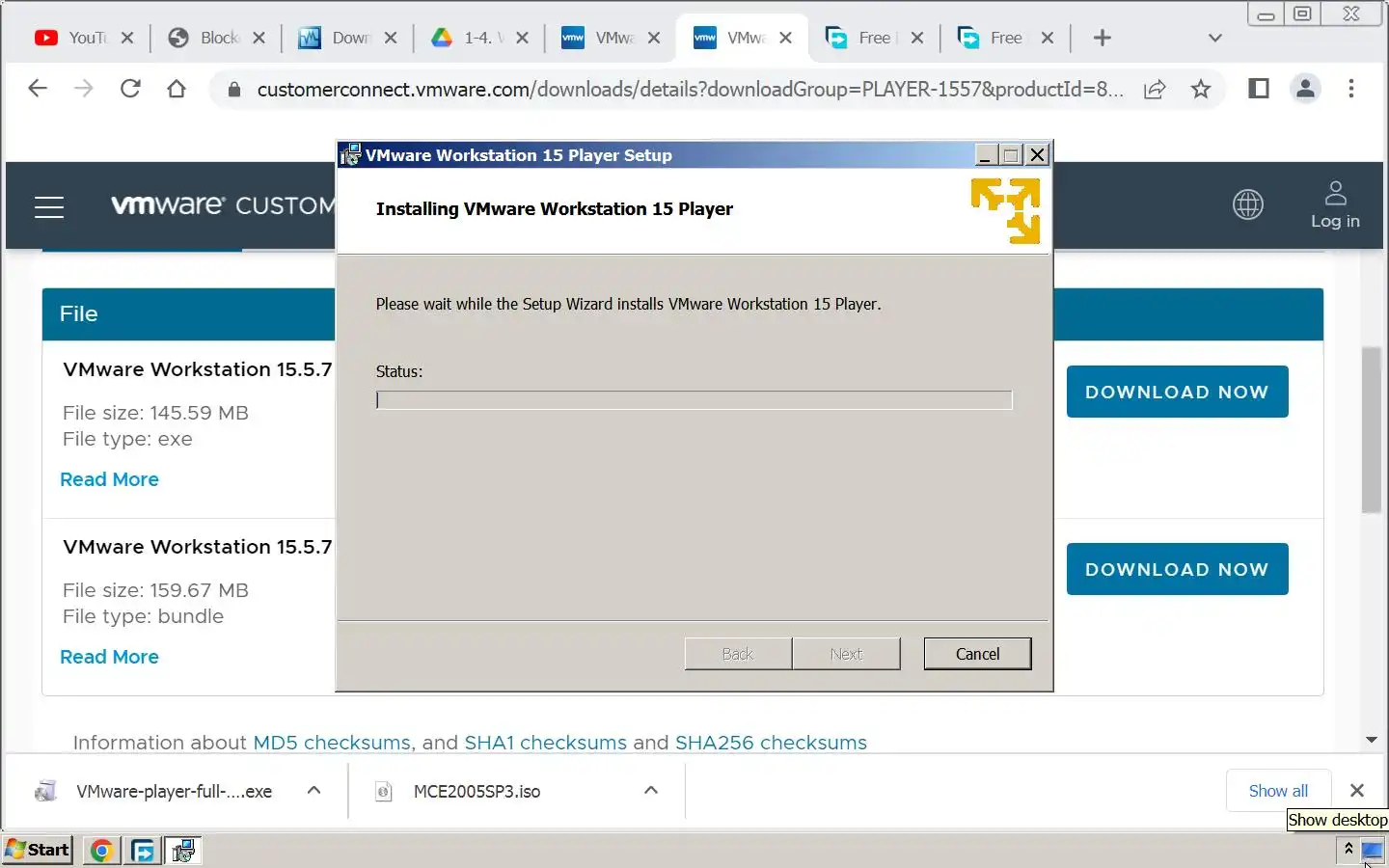Viewport: 1389px width, 868px height.
Task: Open the Chrome three-dot menu
Action: coord(1351,89)
